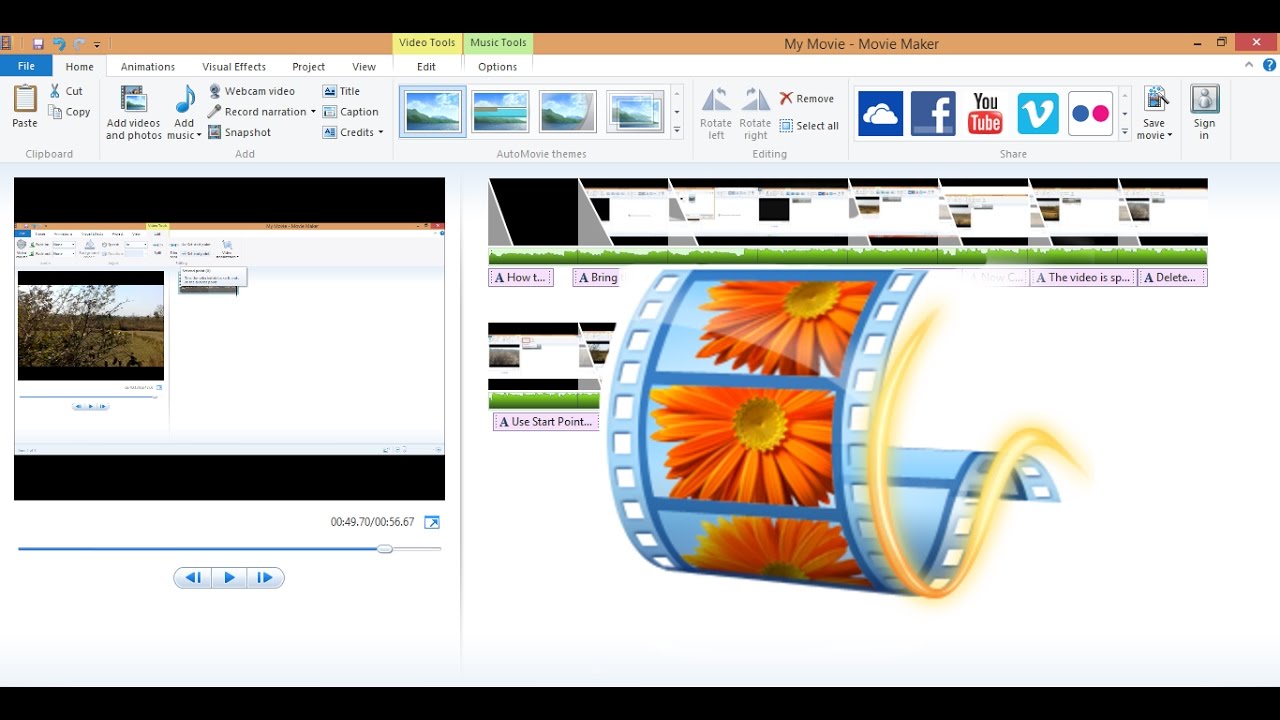Step to the next frame

pos(265,577)
